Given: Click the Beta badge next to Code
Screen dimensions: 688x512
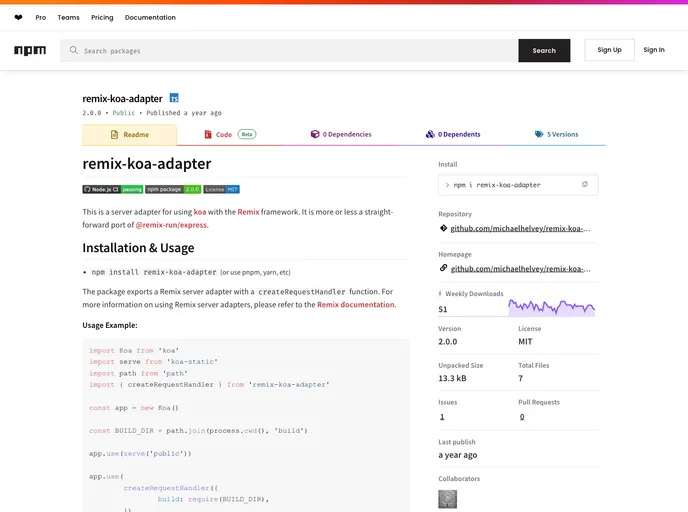Looking at the screenshot, I should 247,134.
